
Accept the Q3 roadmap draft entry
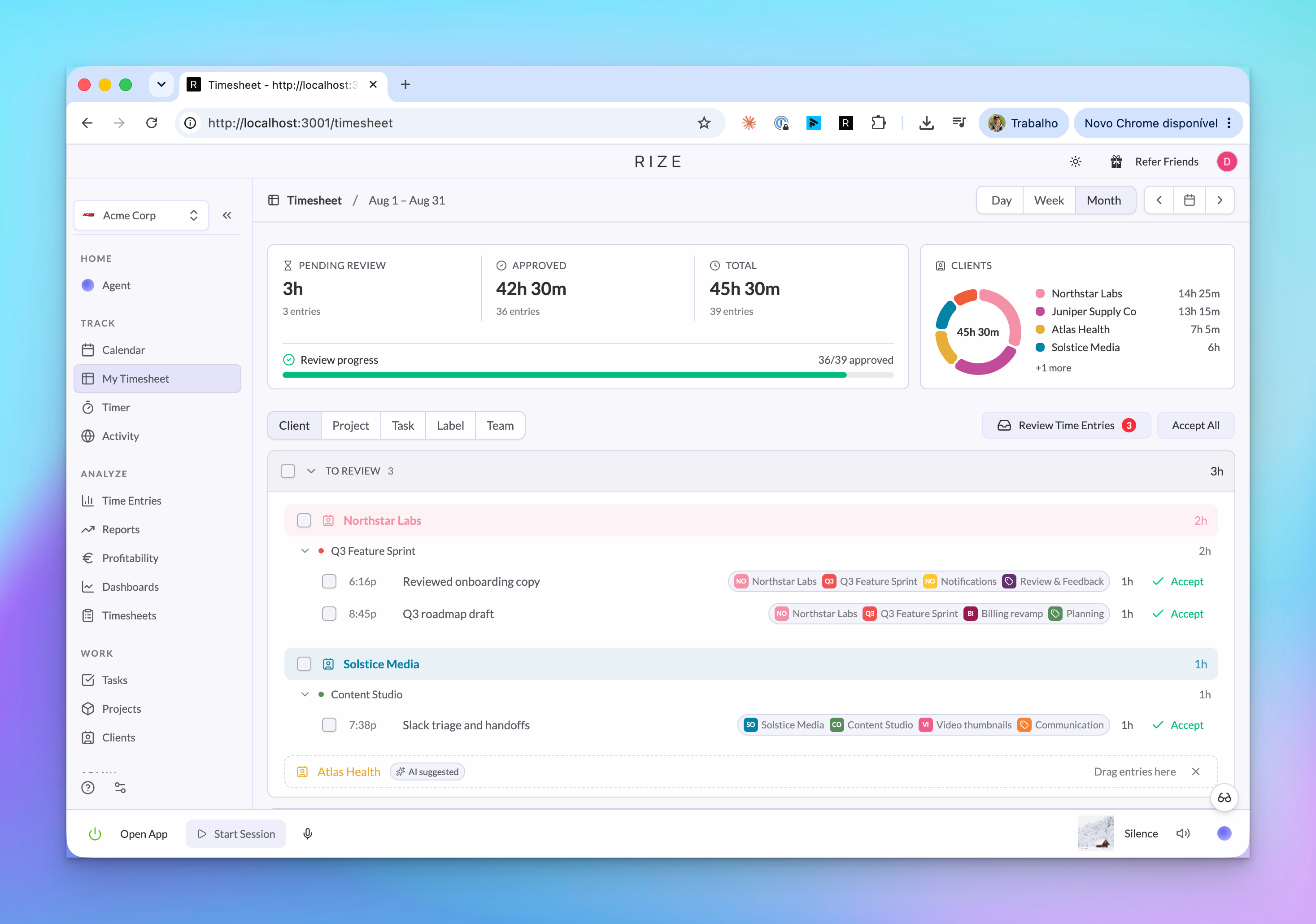tap(1178, 614)
